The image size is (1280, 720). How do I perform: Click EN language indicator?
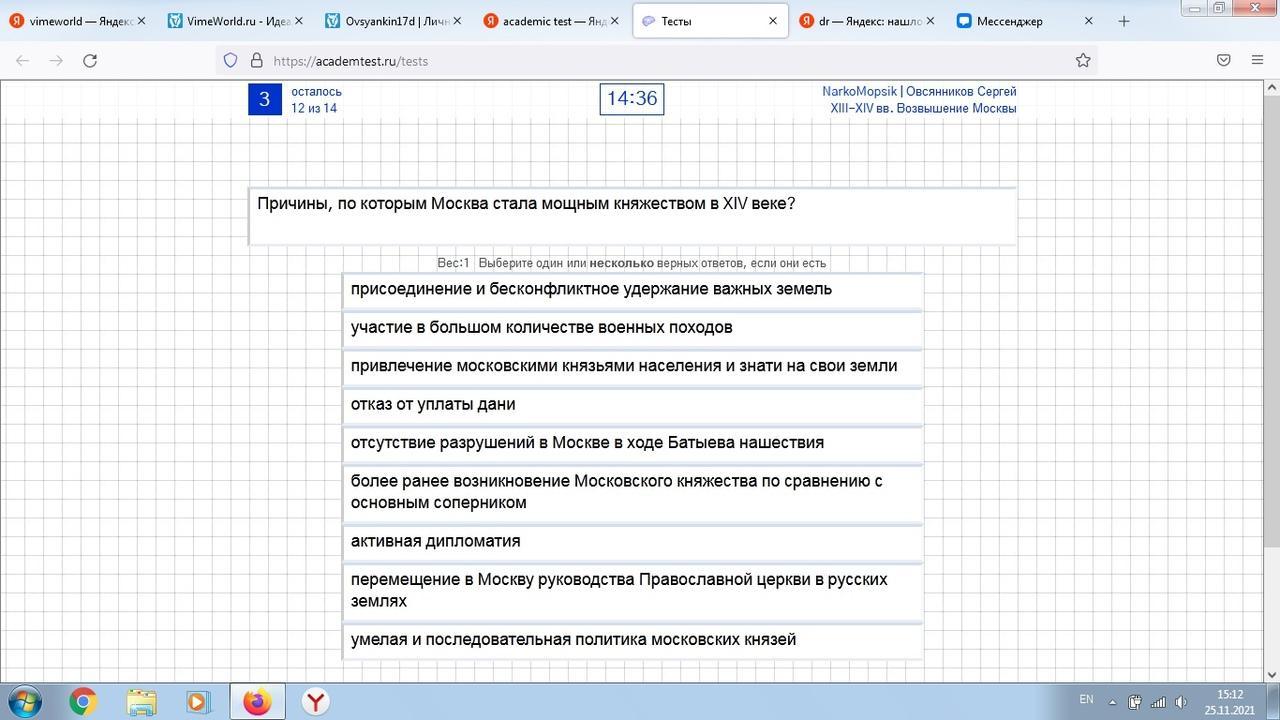pyautogui.click(x=1087, y=700)
